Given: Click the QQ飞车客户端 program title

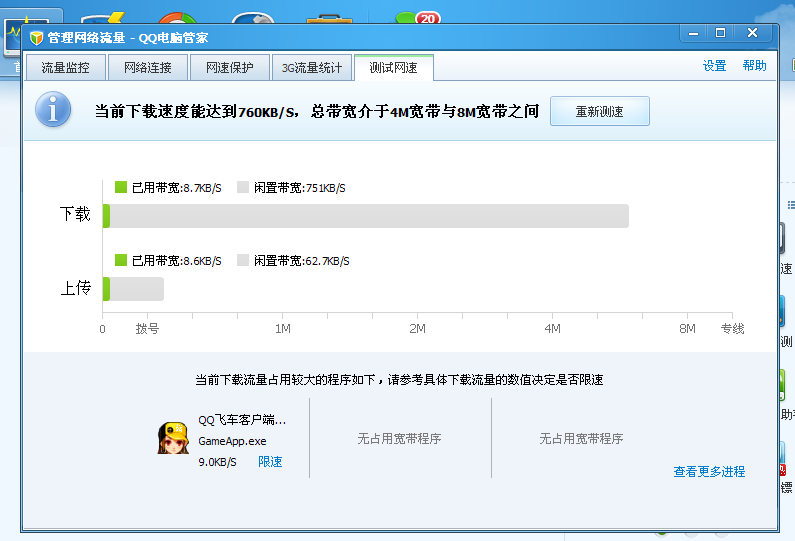Looking at the screenshot, I should point(242,420).
